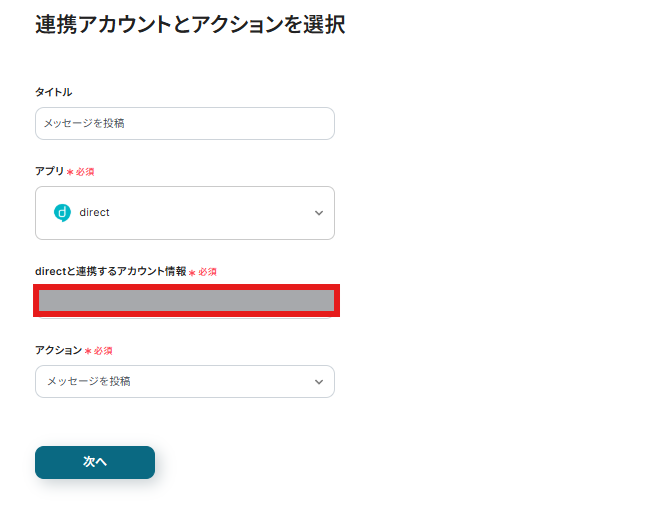Click the directと連携するアカウント情報 label
This screenshot has width=661, height=517.
[110, 271]
